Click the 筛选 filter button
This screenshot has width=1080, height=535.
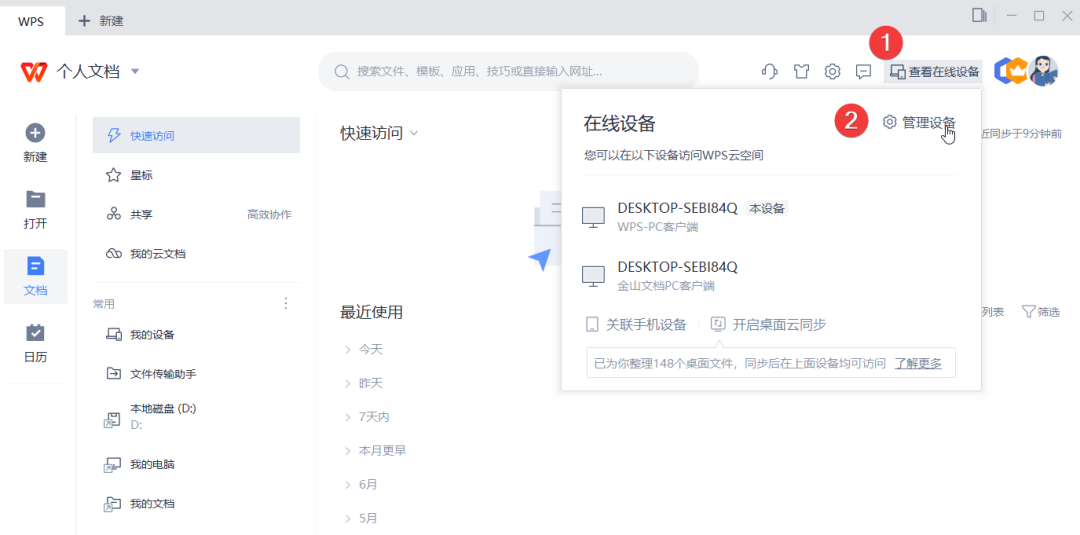(x=1040, y=312)
